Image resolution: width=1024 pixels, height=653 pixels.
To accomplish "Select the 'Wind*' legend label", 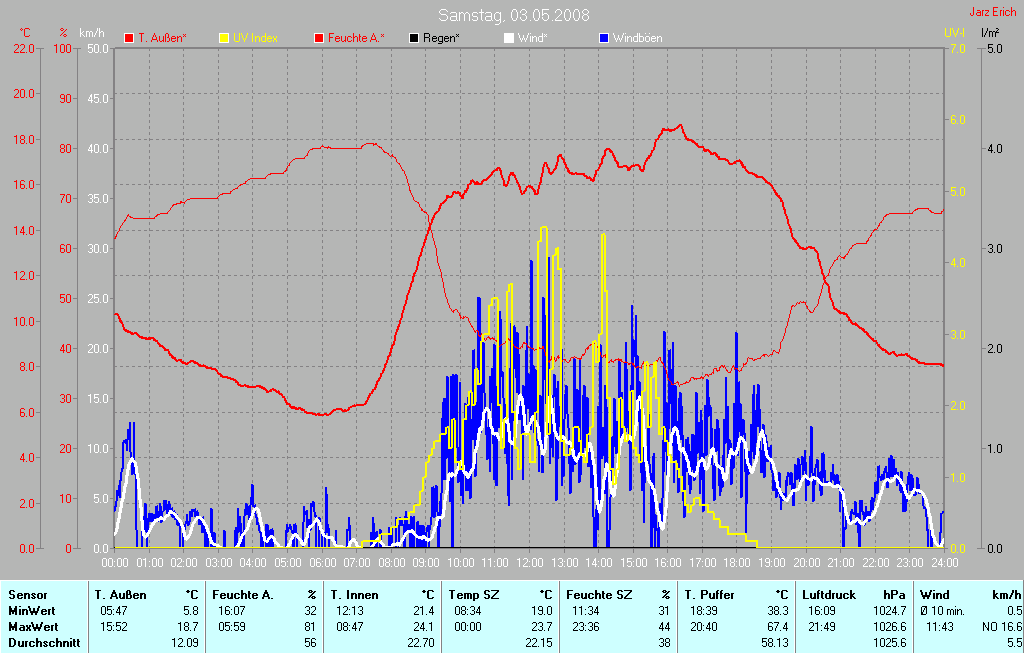I will tap(532, 38).
